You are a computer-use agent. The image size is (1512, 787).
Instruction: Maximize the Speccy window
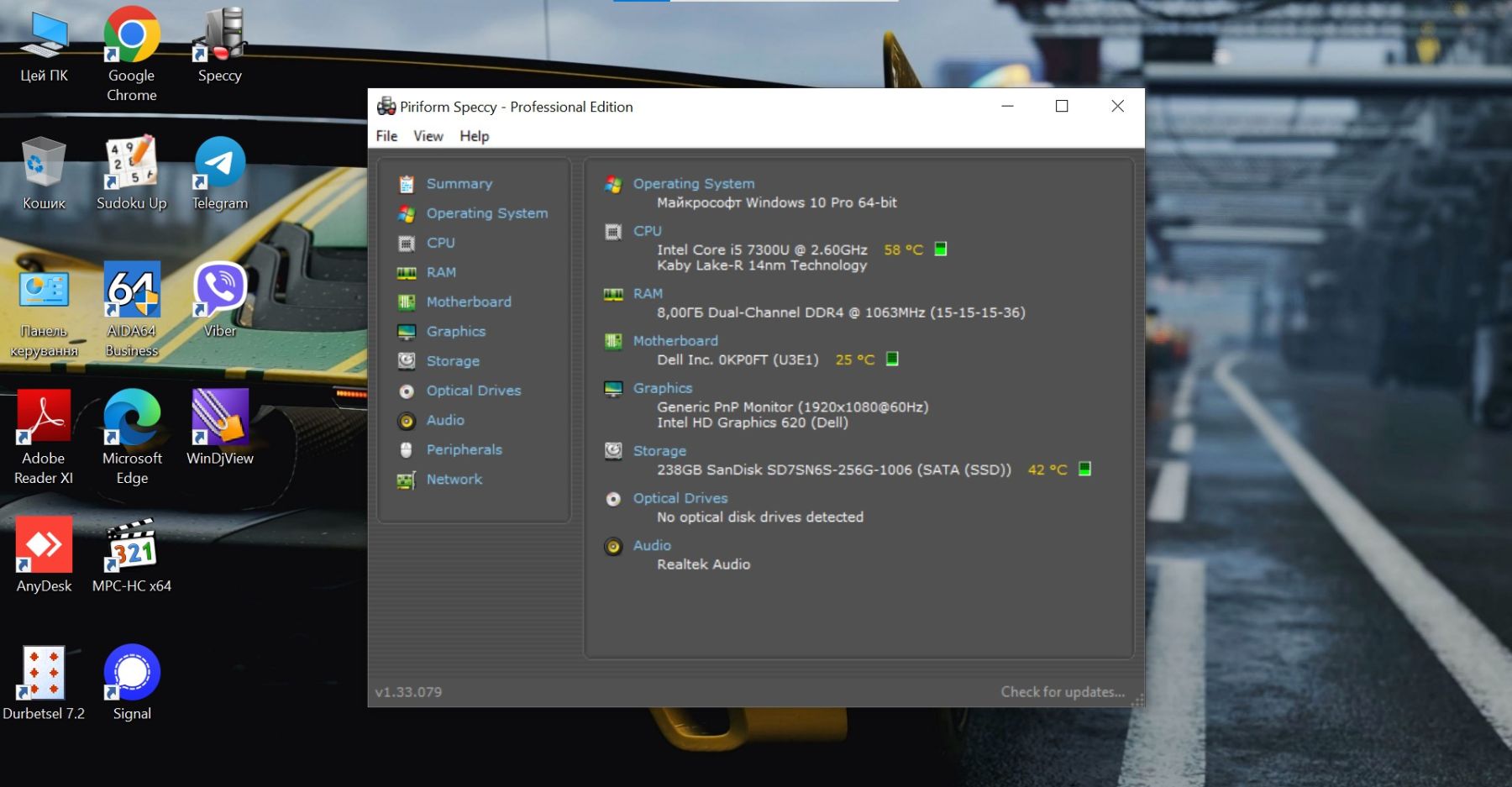click(1062, 106)
